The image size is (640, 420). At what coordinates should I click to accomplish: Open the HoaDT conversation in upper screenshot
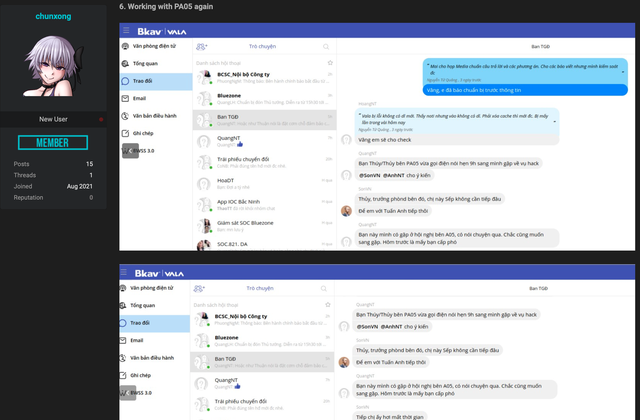[x=264, y=184]
